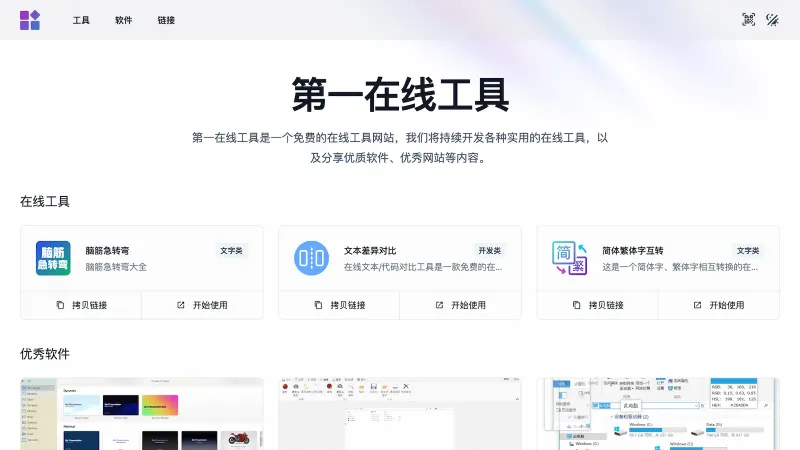Open the first software screenshot with presentation themes
The width and height of the screenshot is (800, 450).
click(x=142, y=414)
